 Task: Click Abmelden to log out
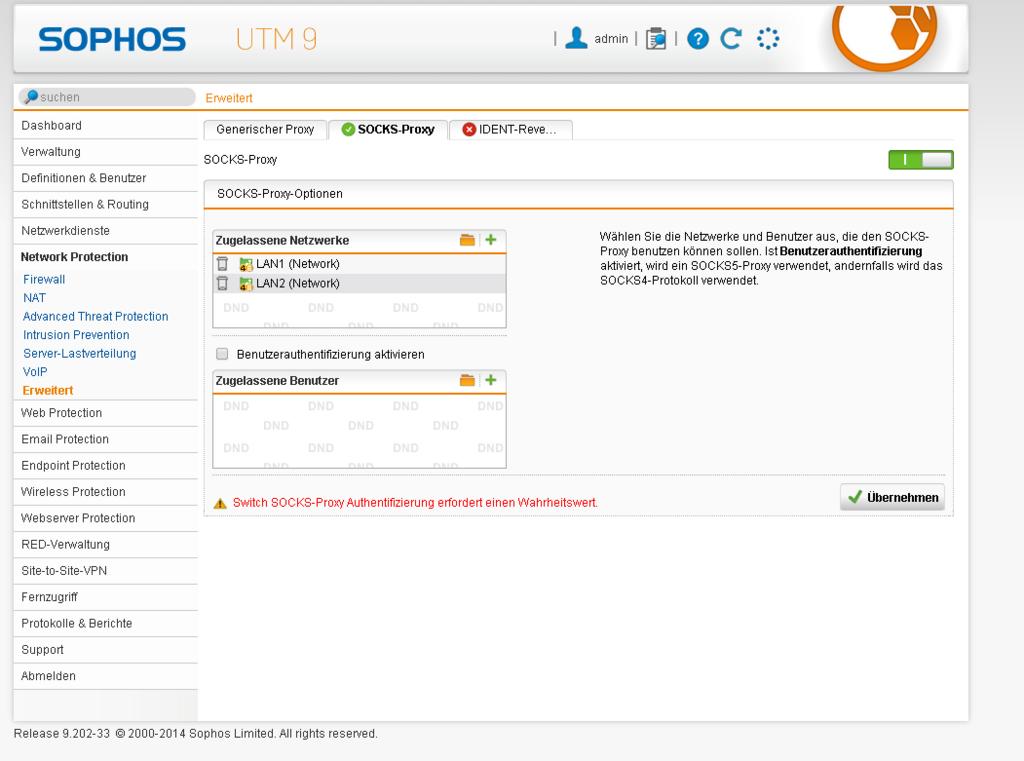tap(105, 676)
